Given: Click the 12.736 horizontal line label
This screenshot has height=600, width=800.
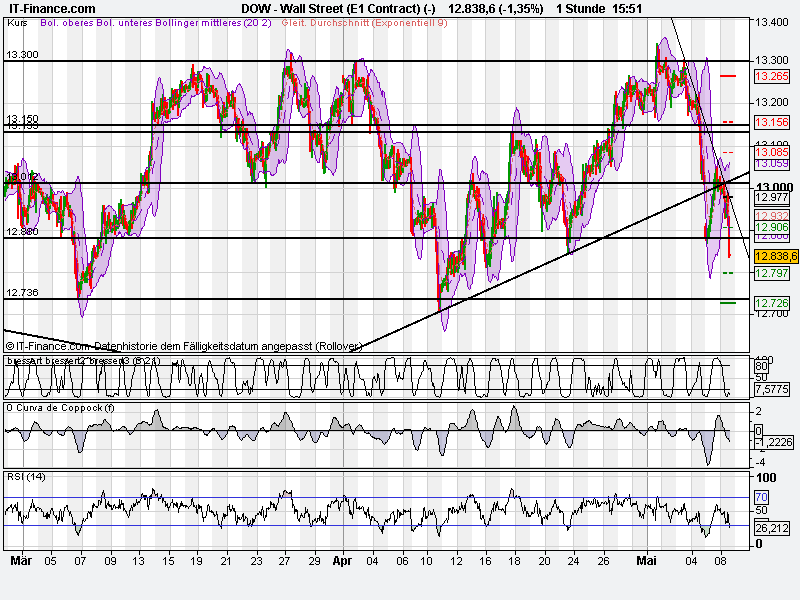Looking at the screenshot, I should 22,293.
